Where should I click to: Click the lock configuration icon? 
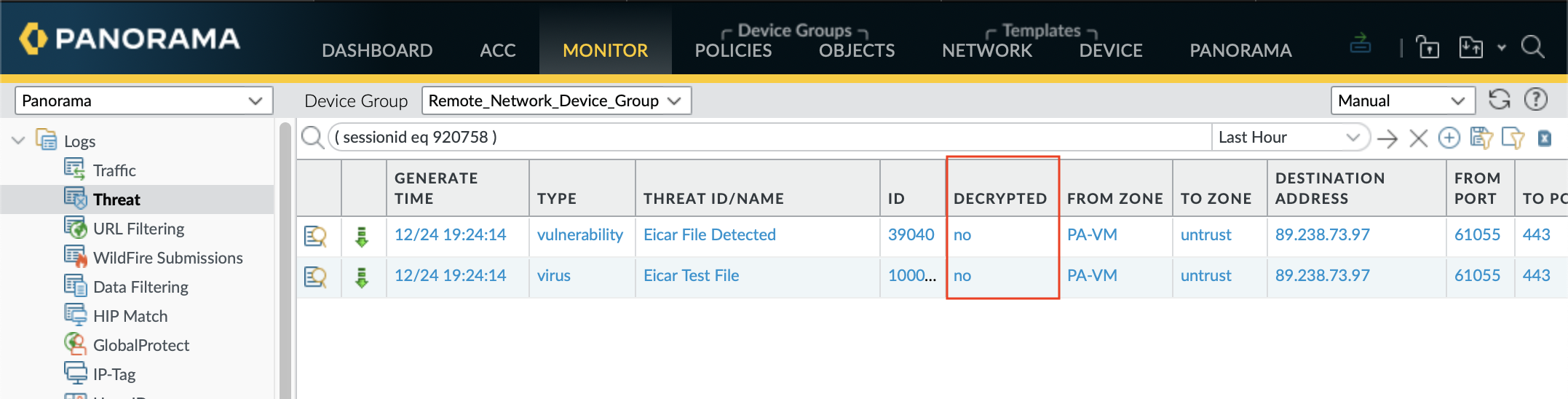point(1428,47)
